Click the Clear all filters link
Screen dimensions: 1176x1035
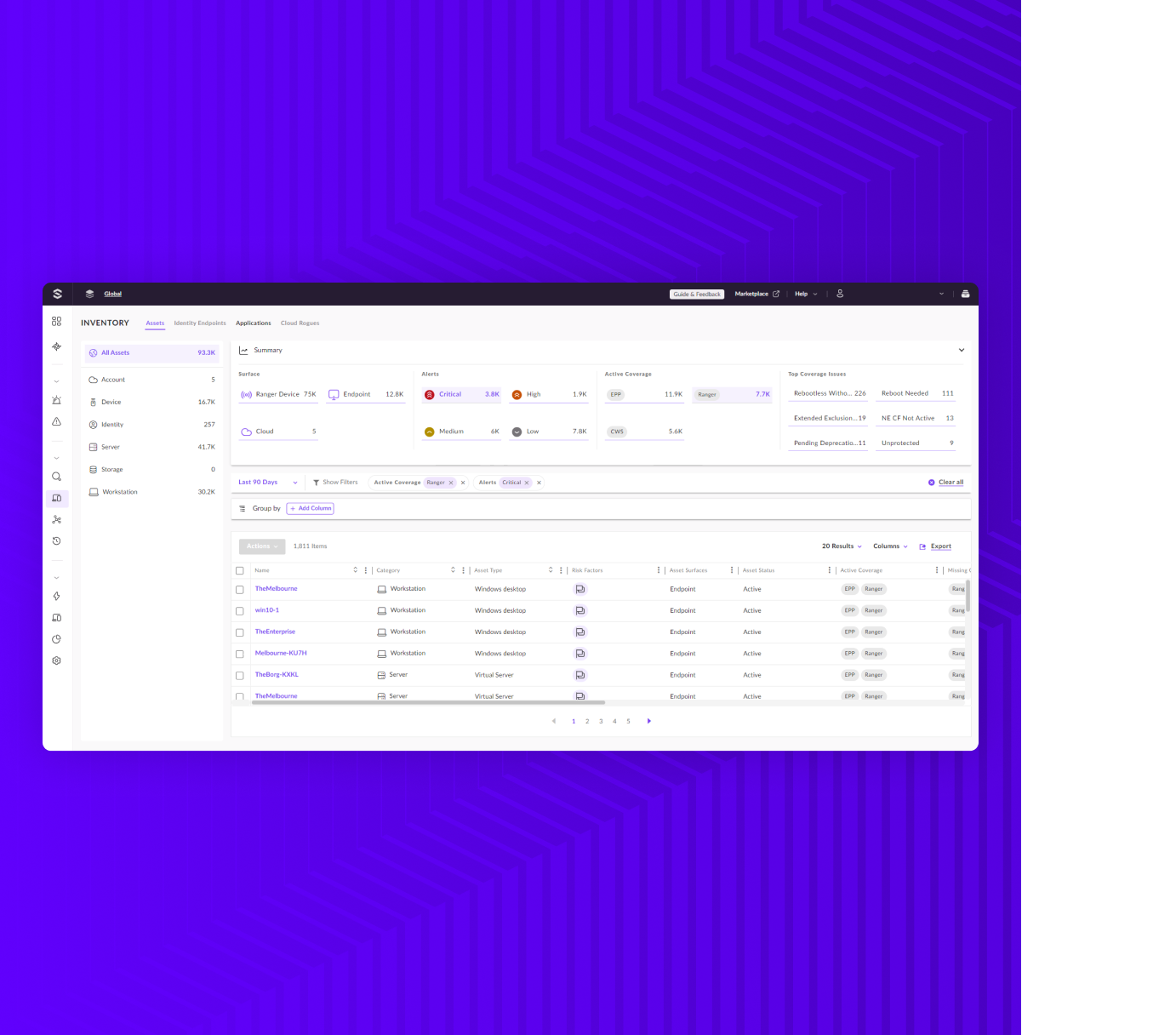951,483
